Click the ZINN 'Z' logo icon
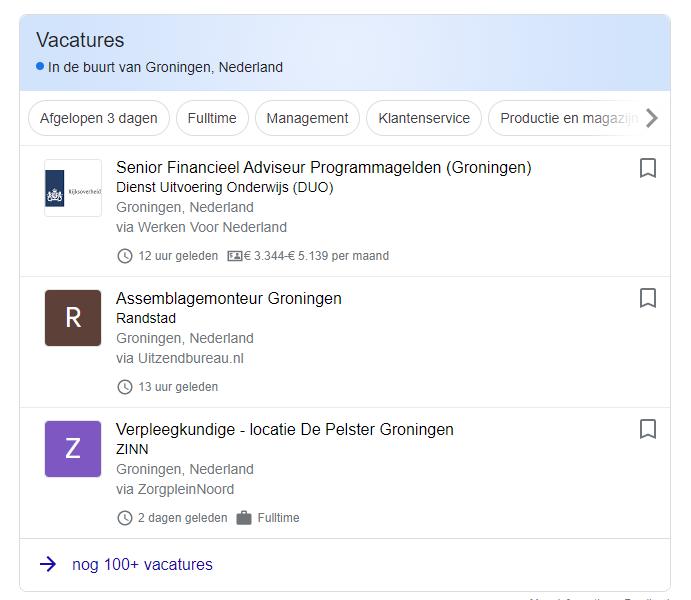The image size is (691, 600). [x=73, y=449]
